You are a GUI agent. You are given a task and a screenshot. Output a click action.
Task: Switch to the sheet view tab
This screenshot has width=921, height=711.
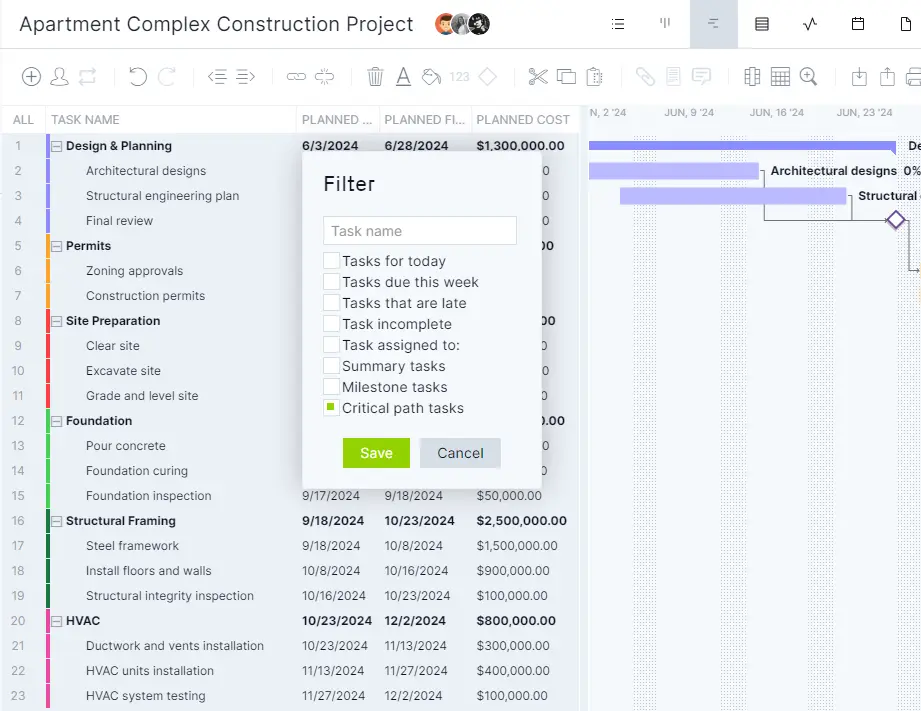point(762,24)
